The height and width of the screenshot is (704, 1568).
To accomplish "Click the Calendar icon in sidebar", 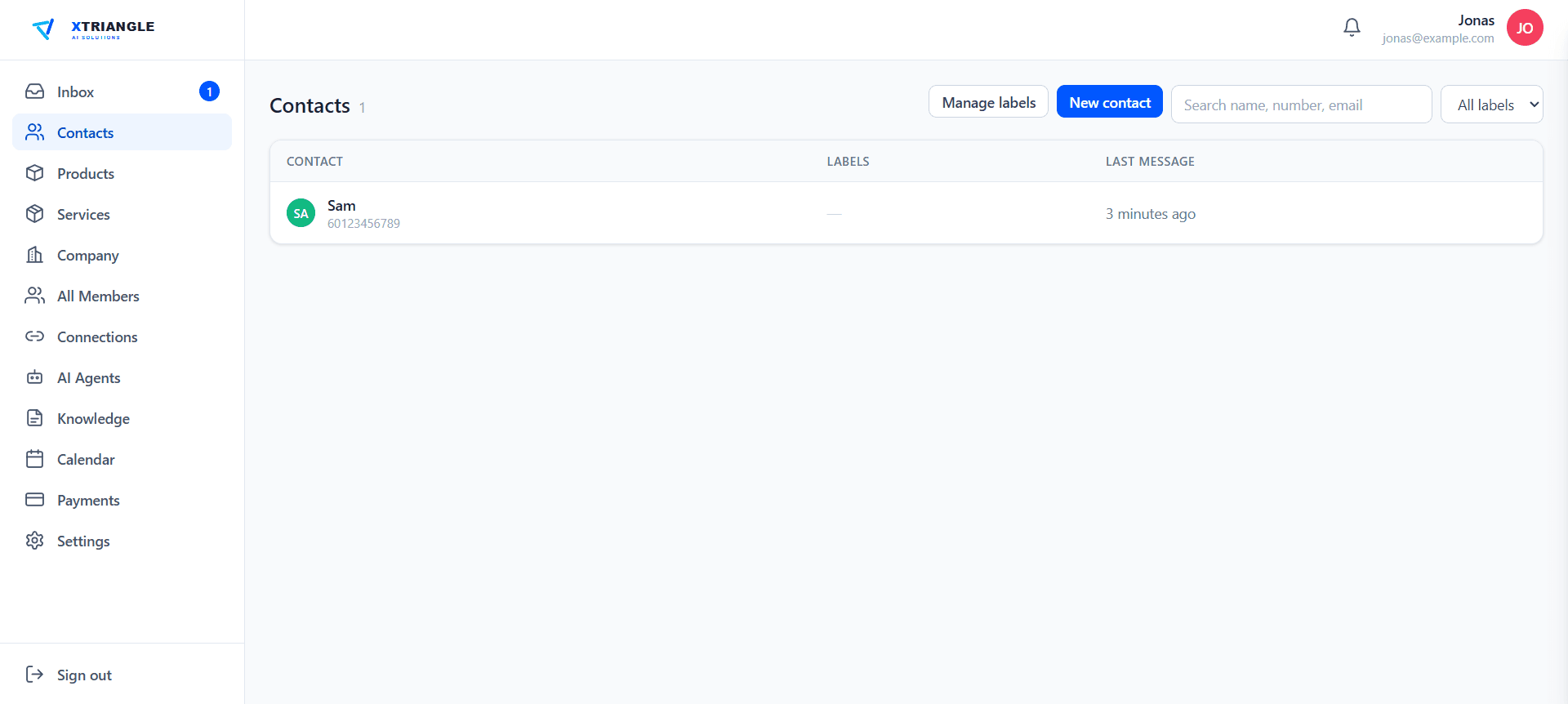I will tap(34, 459).
